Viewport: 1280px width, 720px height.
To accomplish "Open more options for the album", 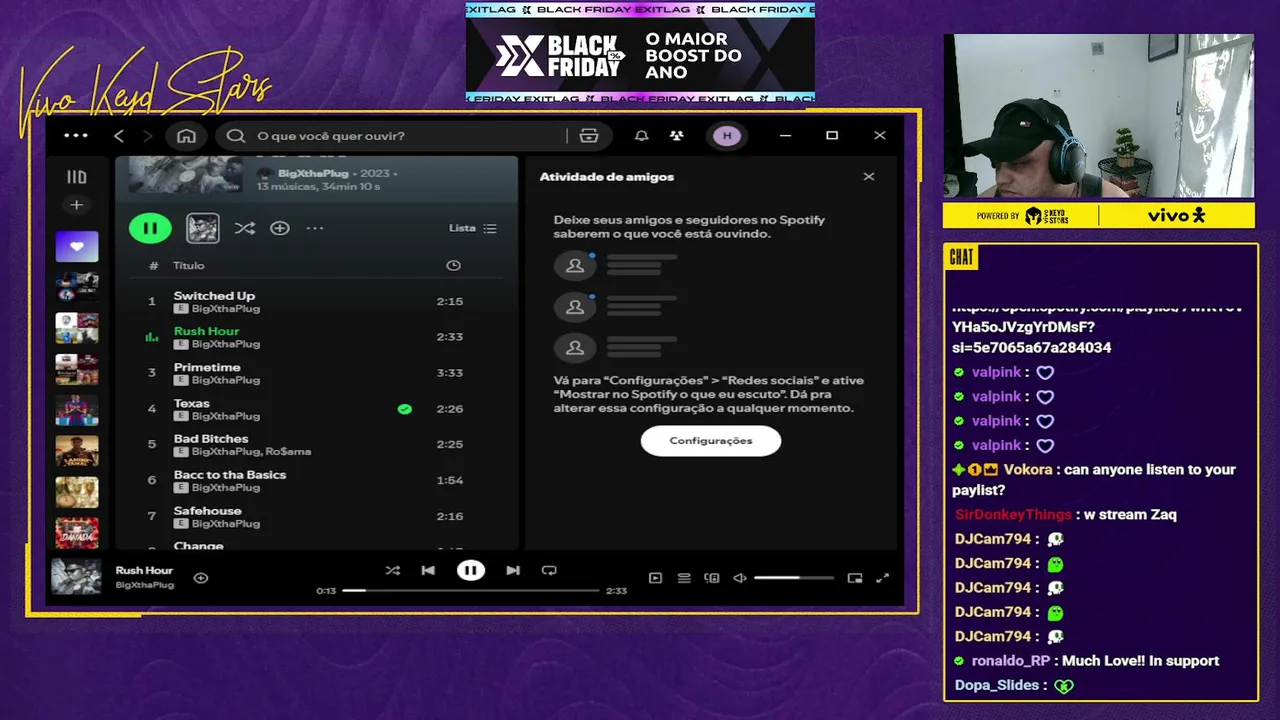I will pos(315,228).
